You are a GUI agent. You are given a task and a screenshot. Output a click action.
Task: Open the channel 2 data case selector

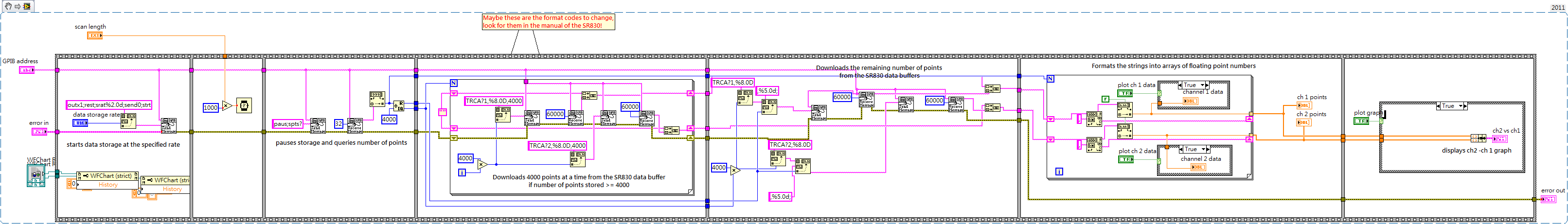1194,149
